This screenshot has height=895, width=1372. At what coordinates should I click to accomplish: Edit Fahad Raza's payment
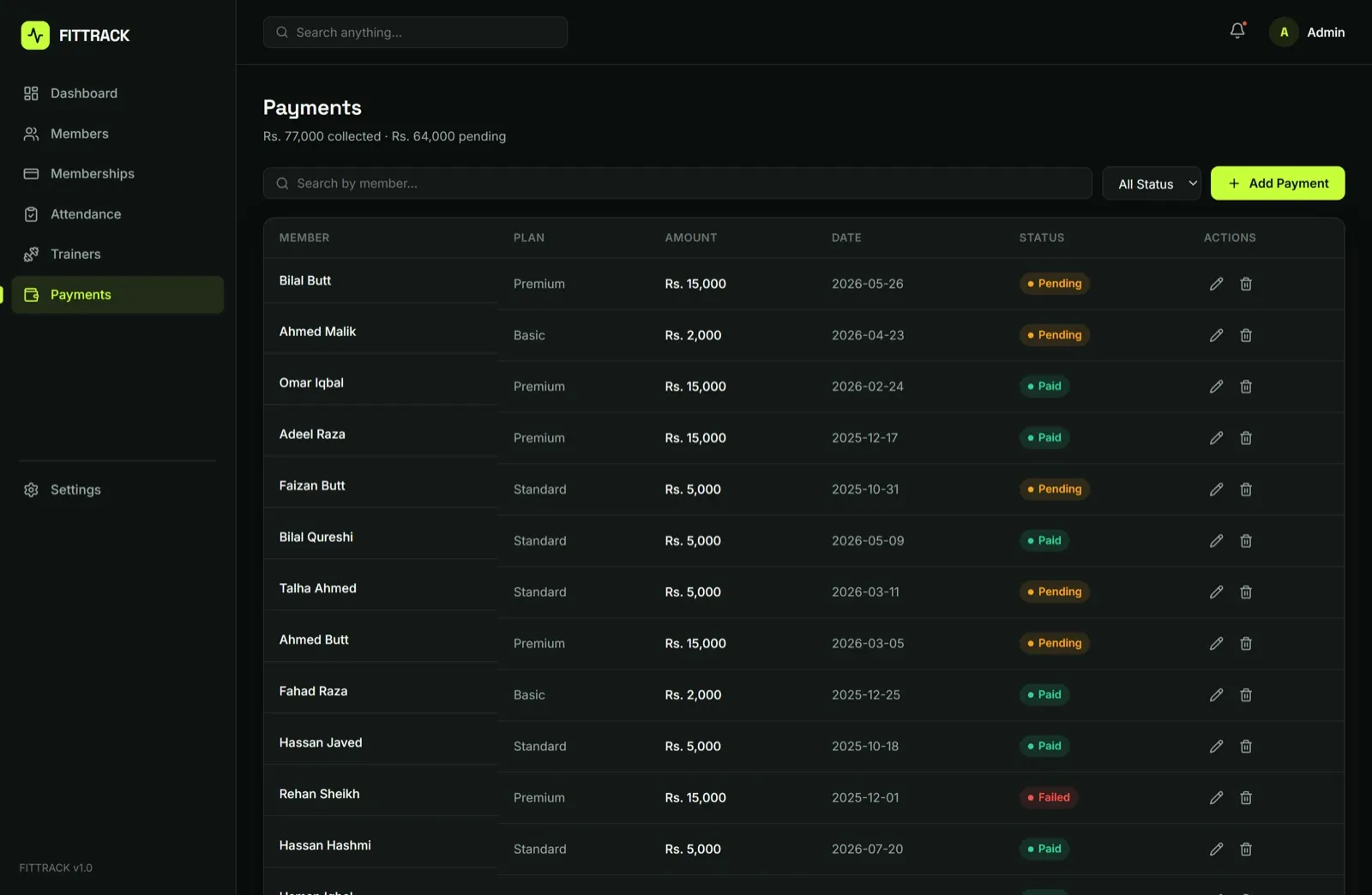pyautogui.click(x=1216, y=695)
